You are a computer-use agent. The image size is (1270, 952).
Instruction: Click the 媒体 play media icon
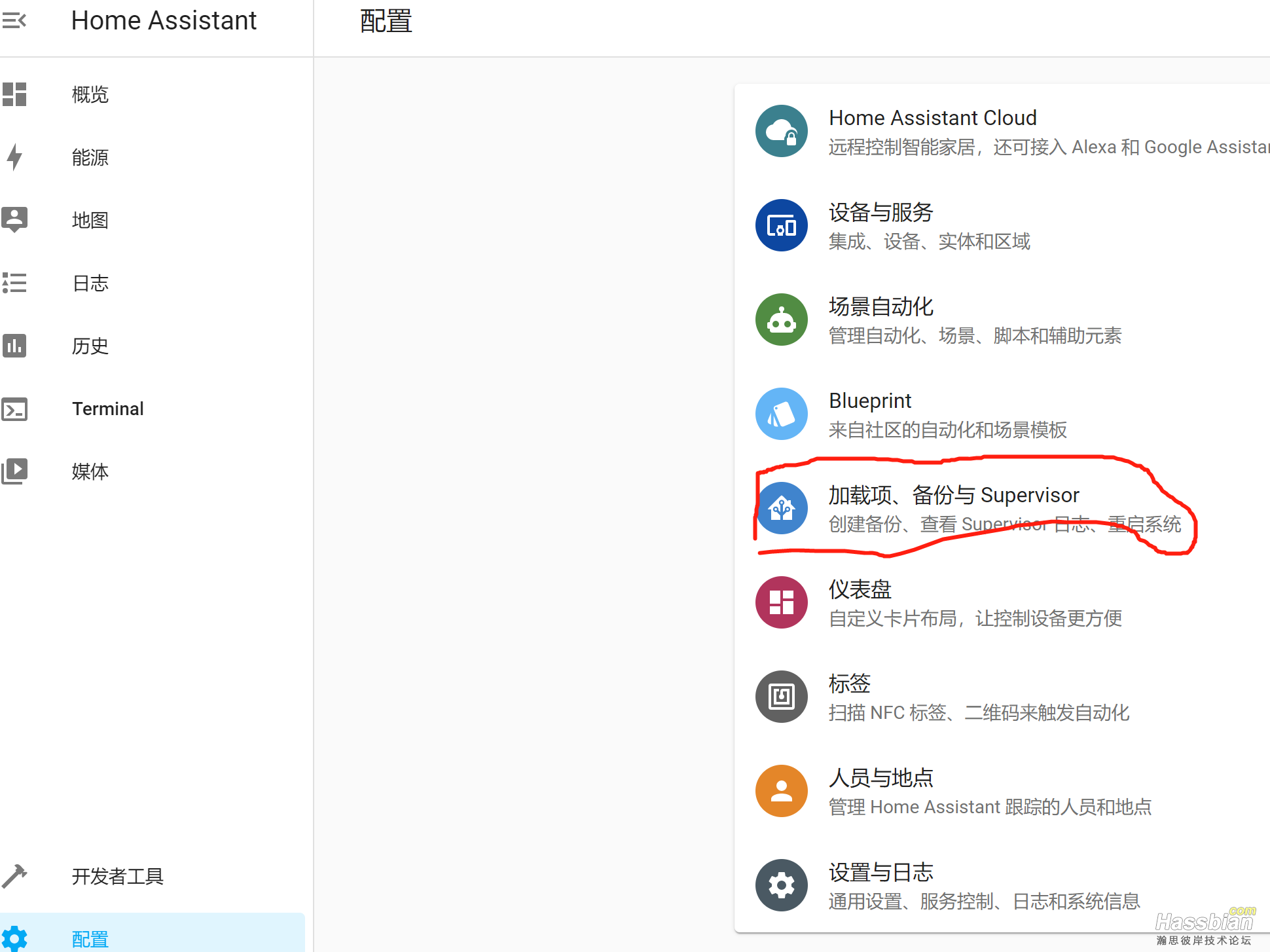(x=14, y=471)
